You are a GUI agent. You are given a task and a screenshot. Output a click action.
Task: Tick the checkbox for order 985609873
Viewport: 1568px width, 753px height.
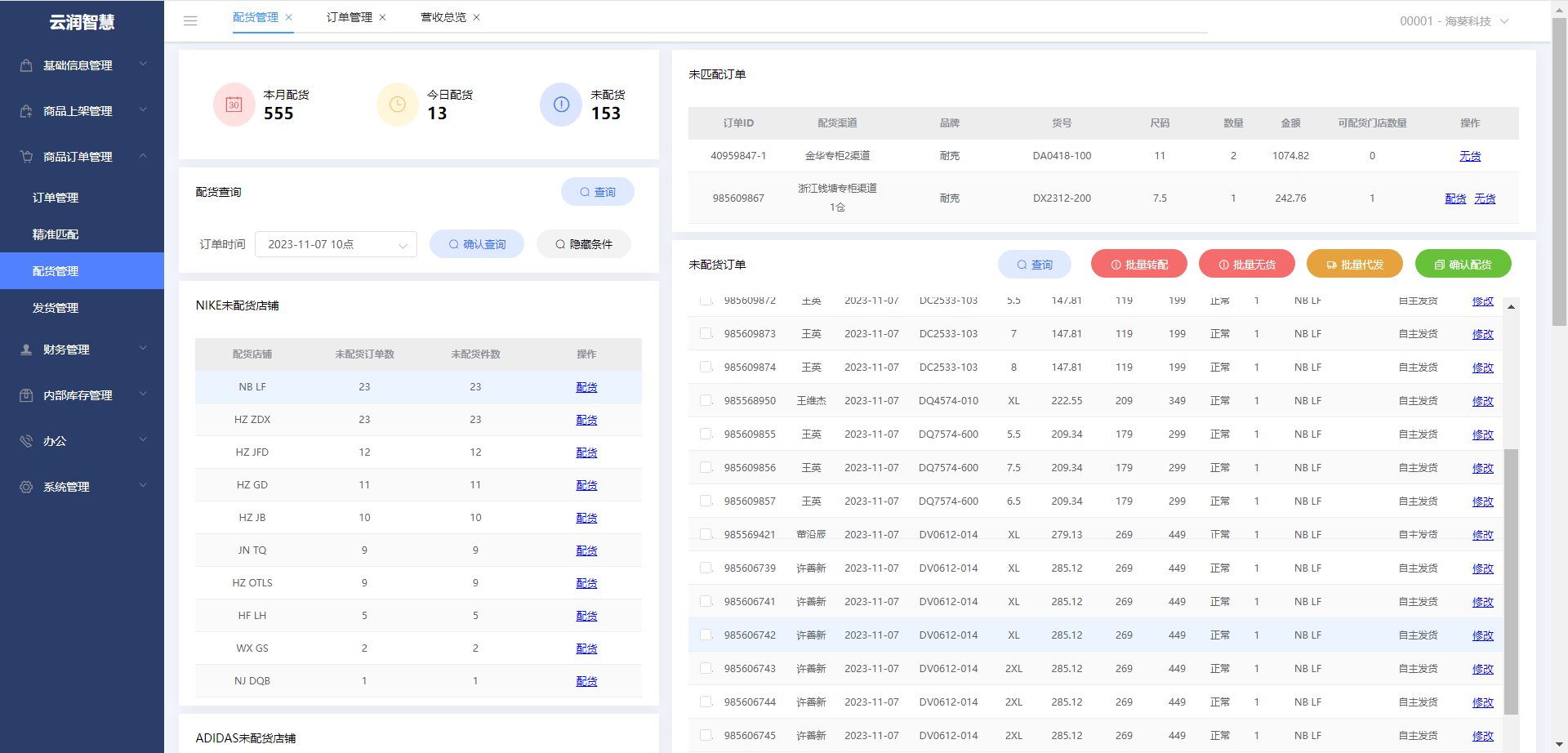pyautogui.click(x=706, y=333)
